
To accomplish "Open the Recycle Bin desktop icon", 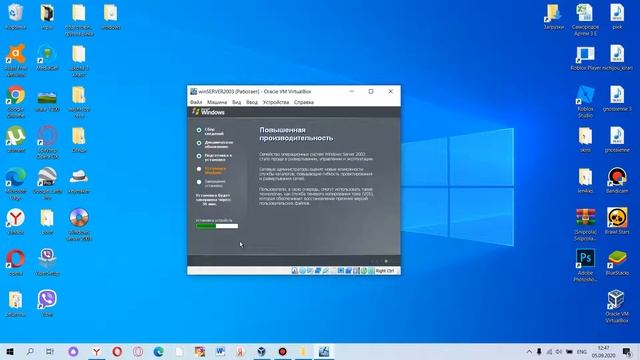I will click(x=16, y=16).
